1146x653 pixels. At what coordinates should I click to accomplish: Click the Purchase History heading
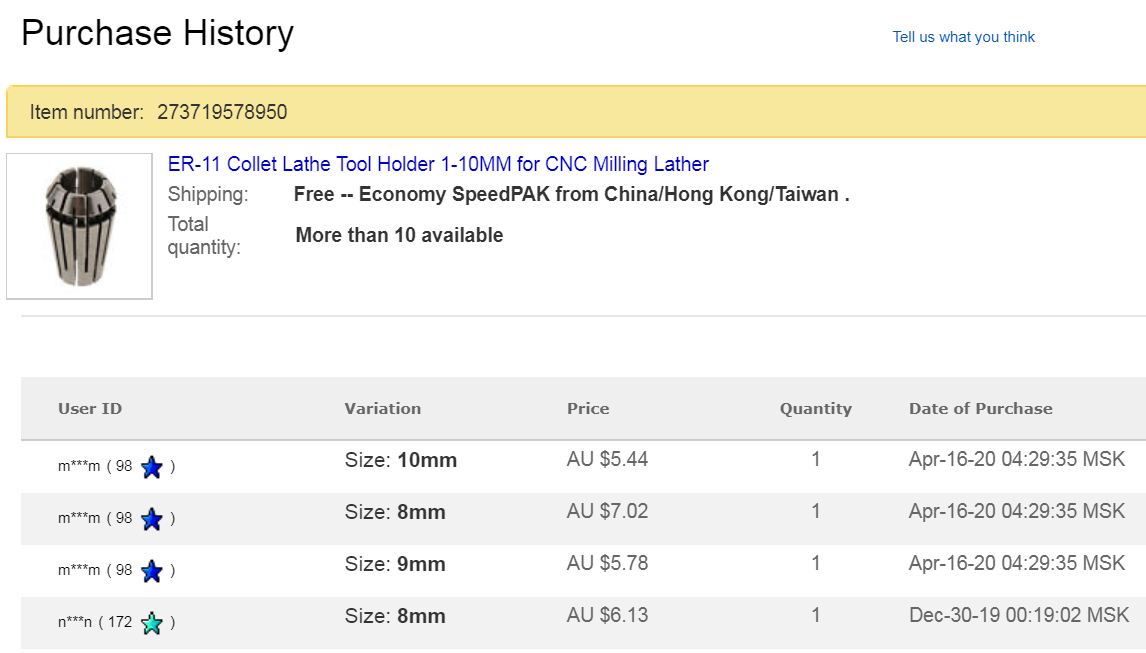(157, 34)
